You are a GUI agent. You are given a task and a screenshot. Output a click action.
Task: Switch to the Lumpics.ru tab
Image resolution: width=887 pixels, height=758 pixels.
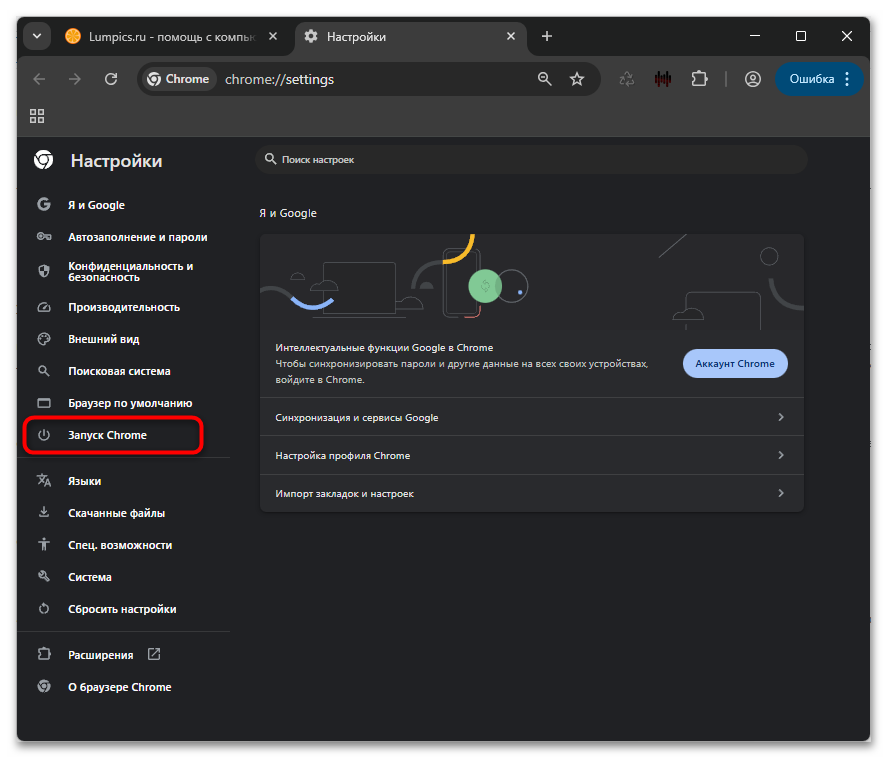[171, 37]
